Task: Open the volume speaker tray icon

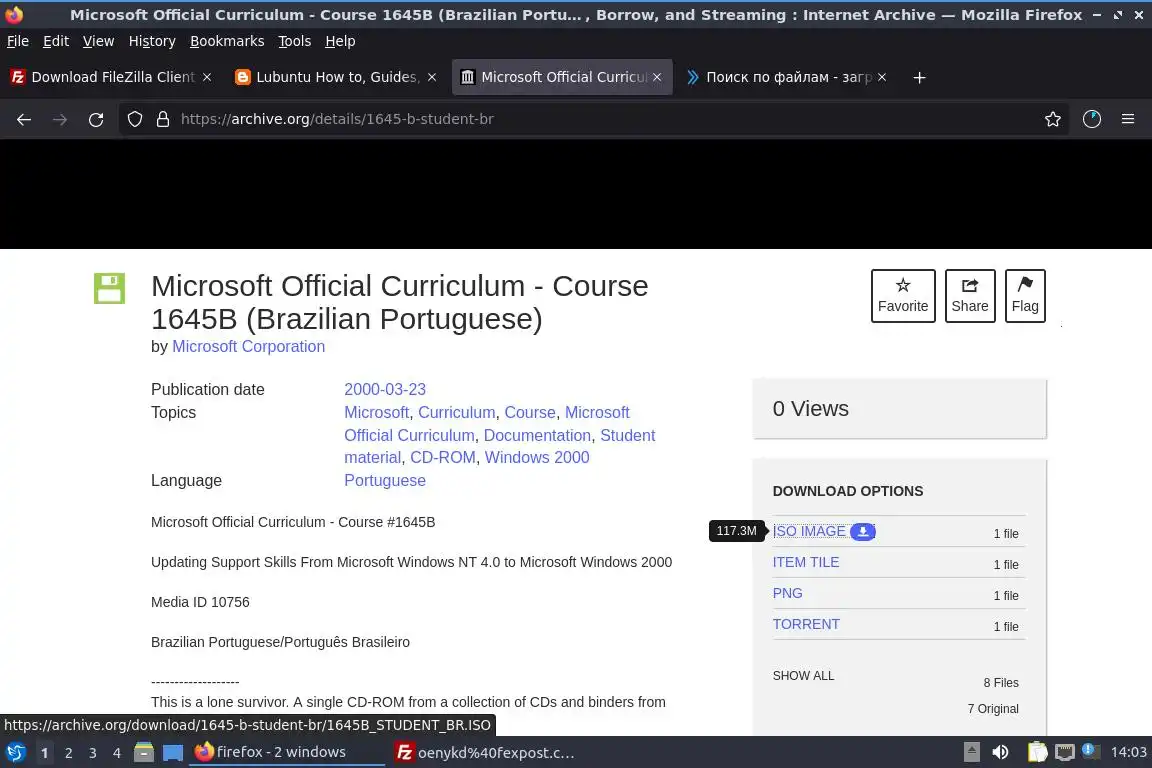Action: 1000,752
